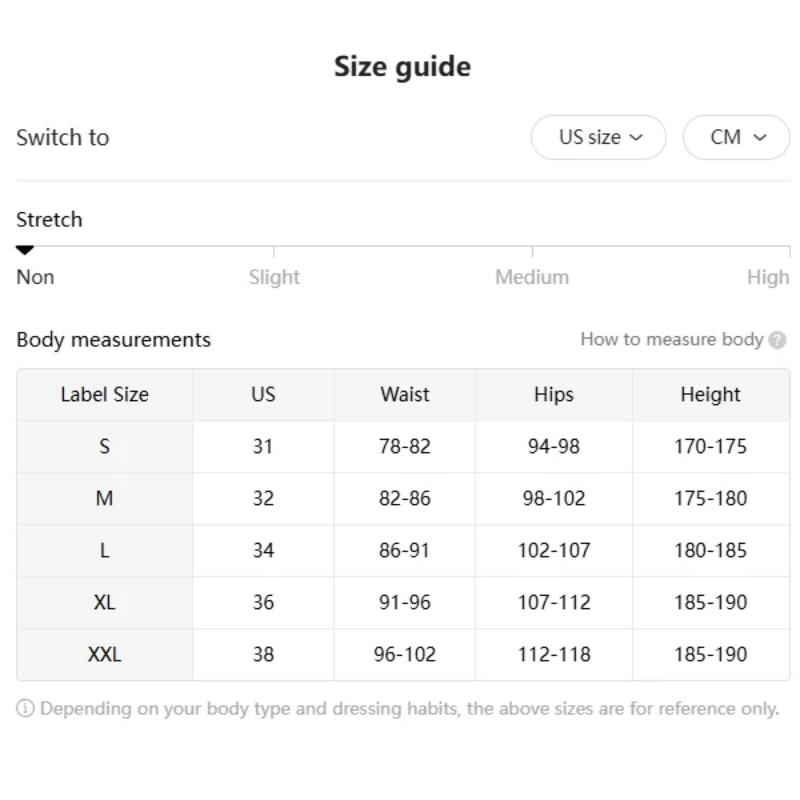The width and height of the screenshot is (800, 800).
Task: Click the How to measure body link
Action: pyautogui.click(x=671, y=340)
